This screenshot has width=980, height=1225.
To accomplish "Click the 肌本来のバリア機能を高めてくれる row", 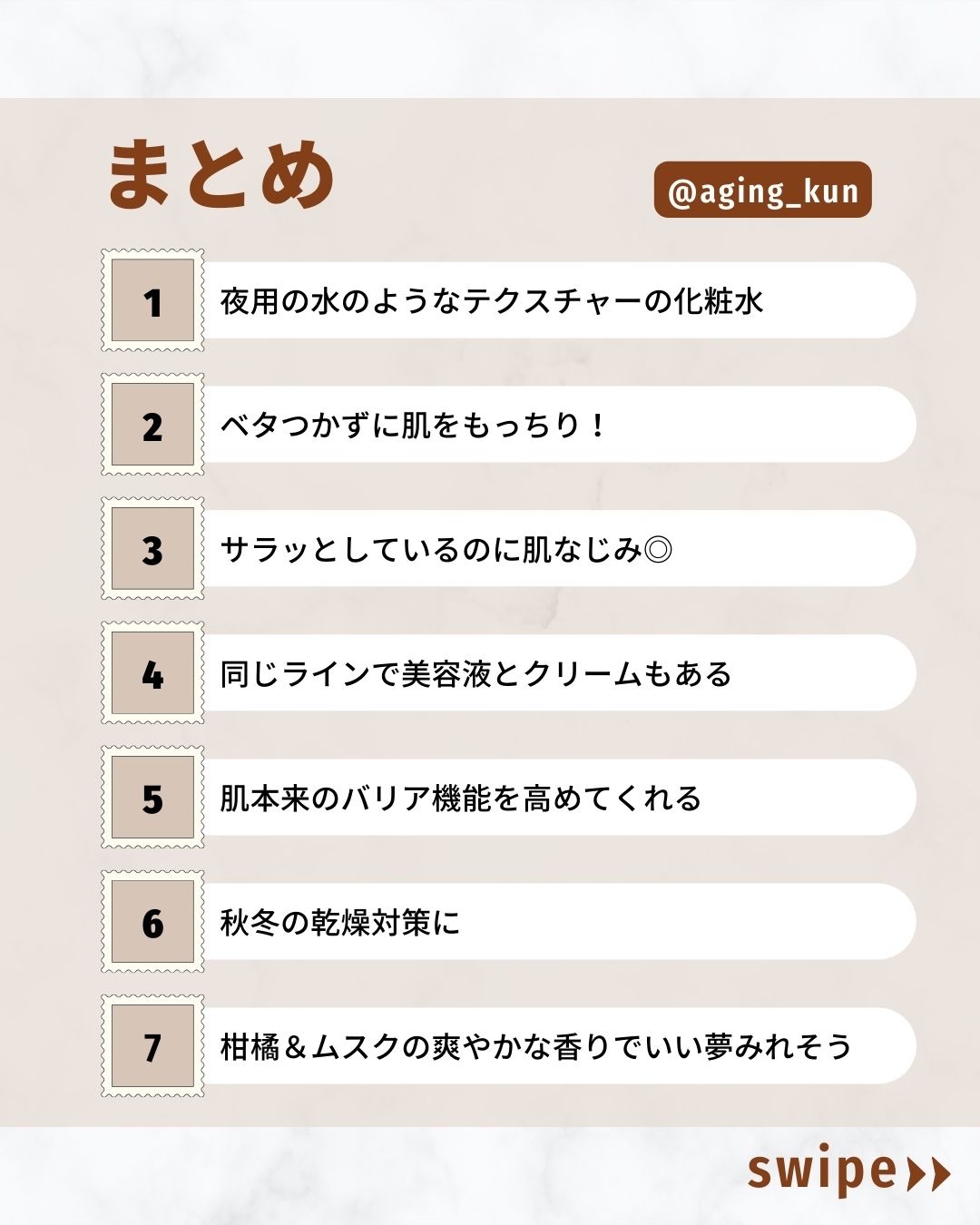I will pos(461,799).
